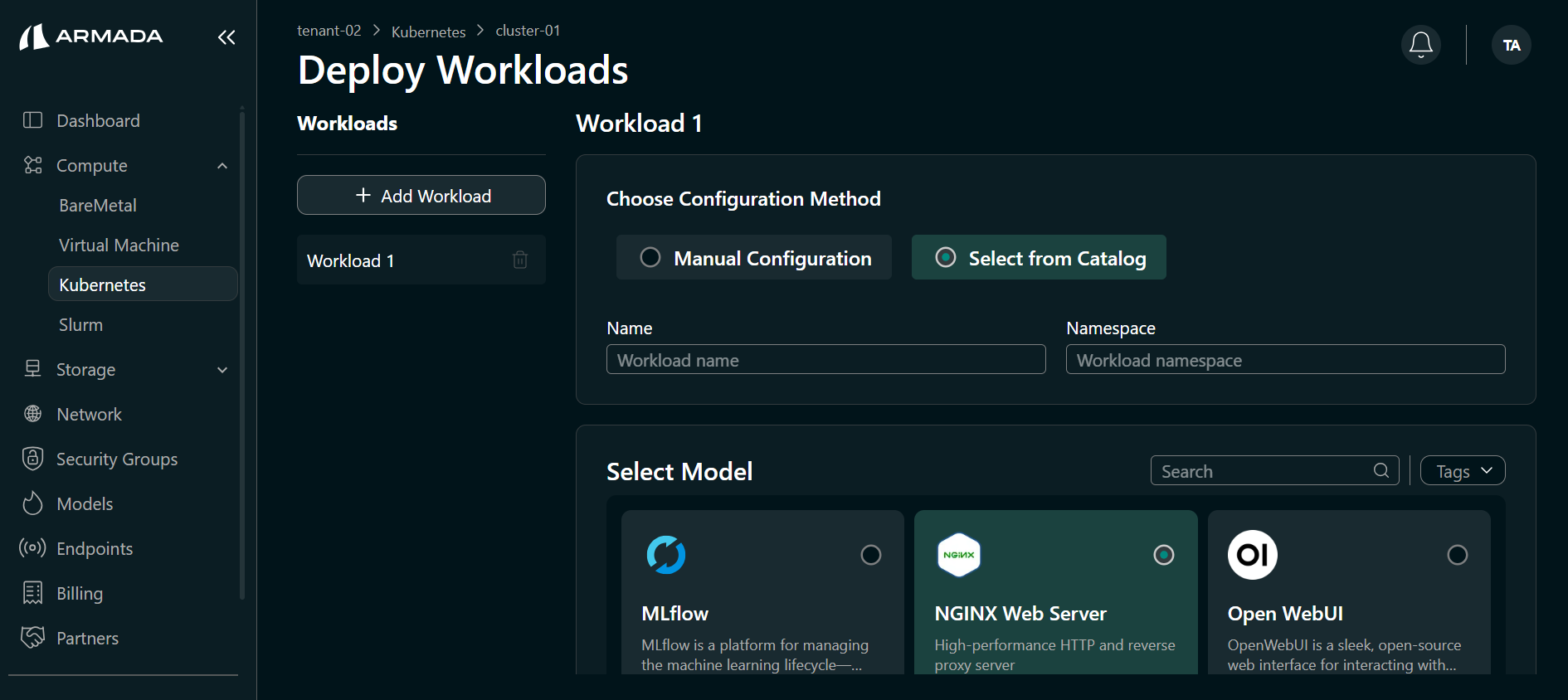Click the Models flame icon
Image resolution: width=1568 pixels, height=700 pixels.
[33, 503]
